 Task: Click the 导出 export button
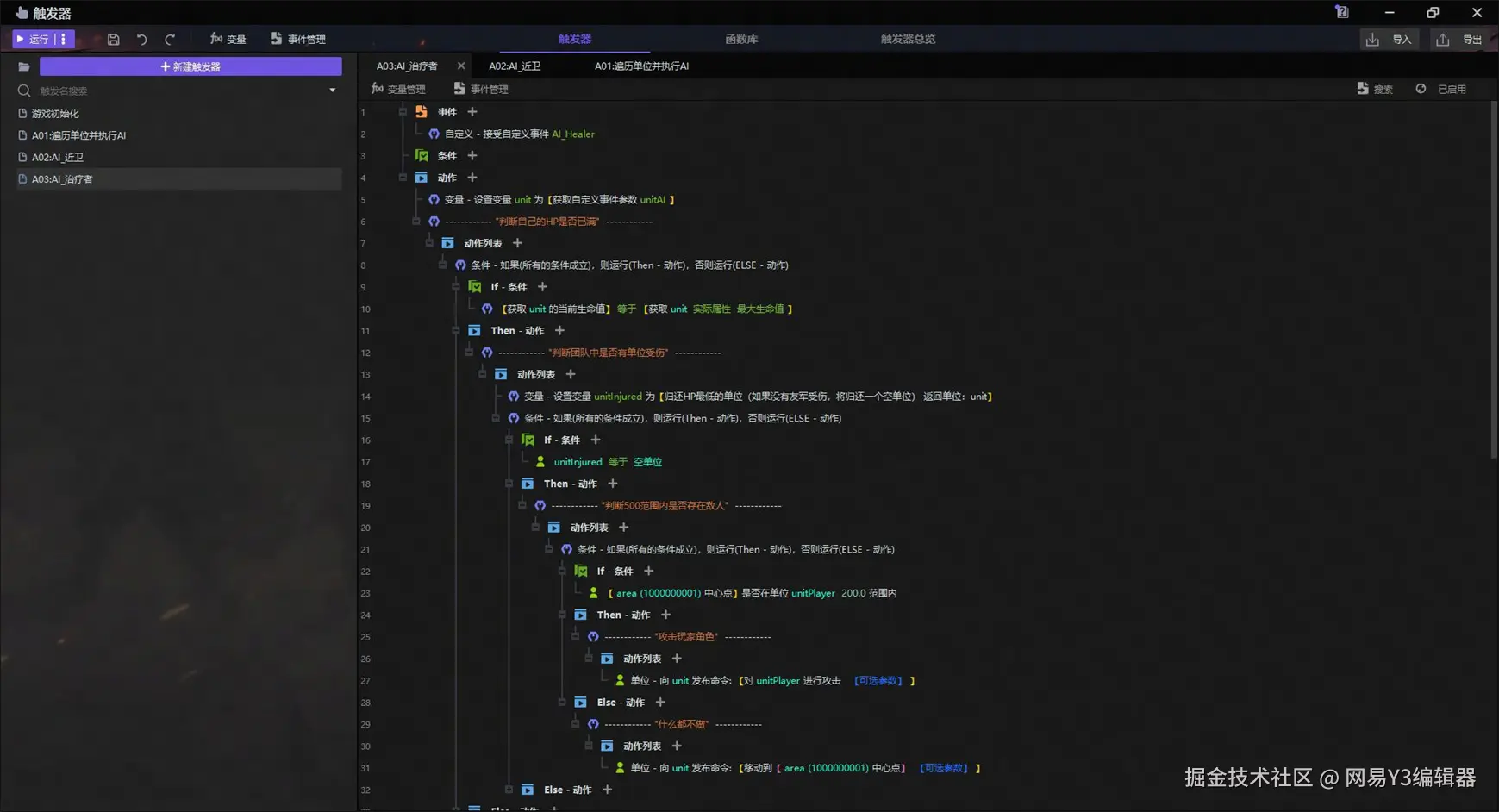tap(1460, 40)
